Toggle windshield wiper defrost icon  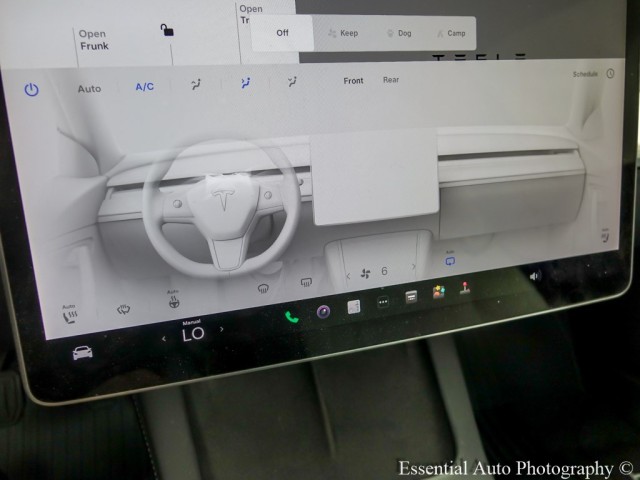123,310
